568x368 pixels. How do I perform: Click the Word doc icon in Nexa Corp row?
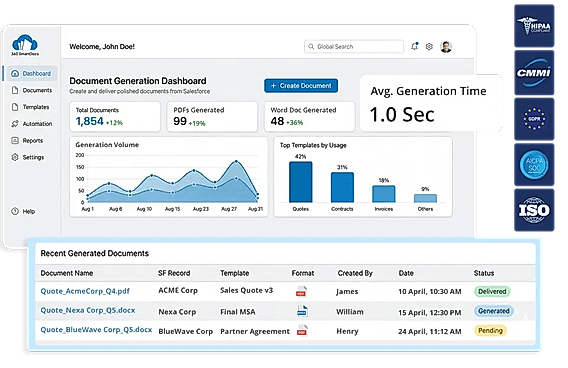(x=302, y=311)
